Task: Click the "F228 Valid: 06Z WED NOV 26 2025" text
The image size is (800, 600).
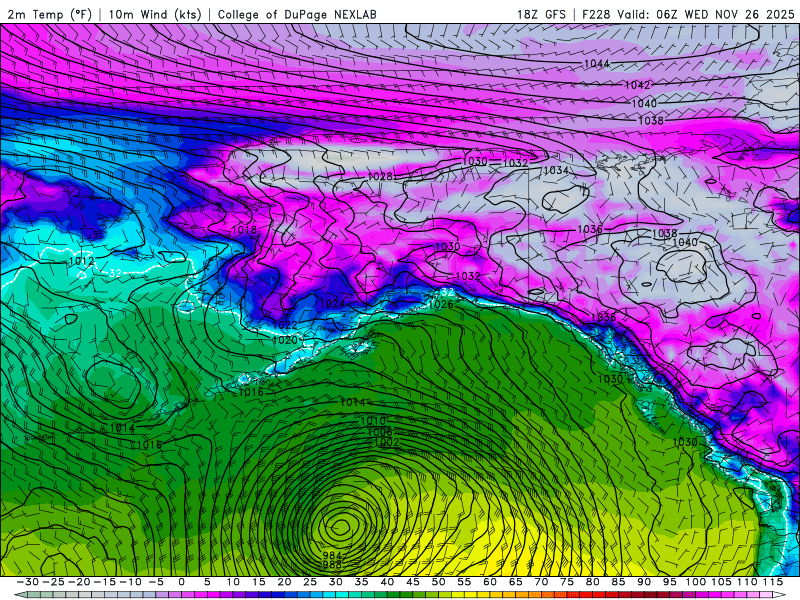Action: 688,14
